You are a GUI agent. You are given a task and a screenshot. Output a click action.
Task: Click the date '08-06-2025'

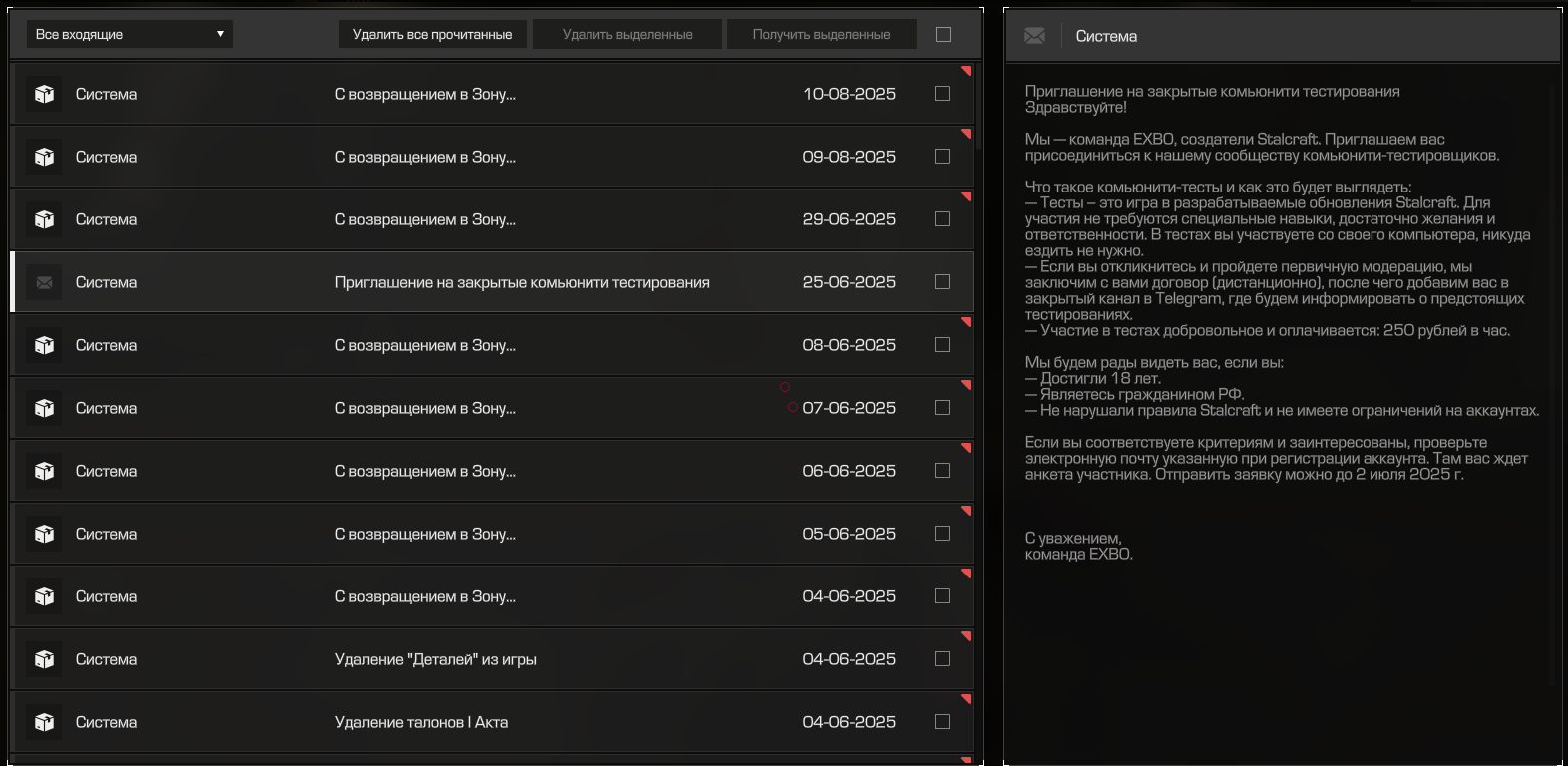[x=849, y=345]
